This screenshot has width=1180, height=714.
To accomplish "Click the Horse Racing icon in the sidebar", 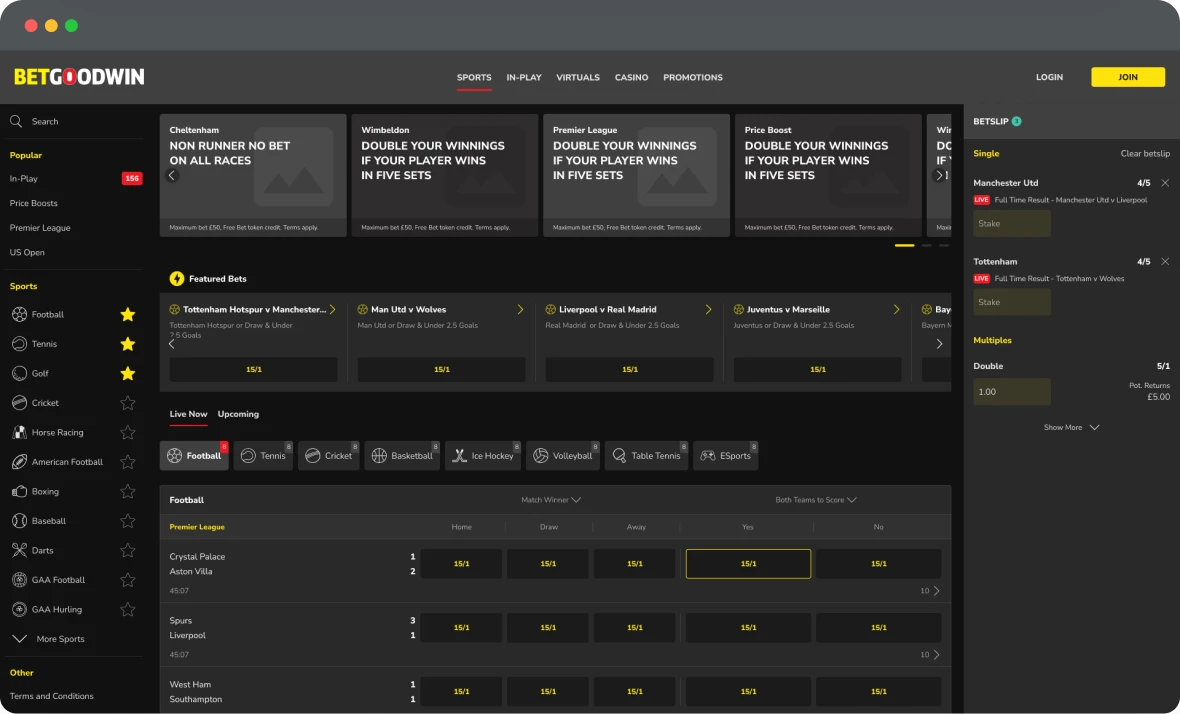I will coord(20,433).
